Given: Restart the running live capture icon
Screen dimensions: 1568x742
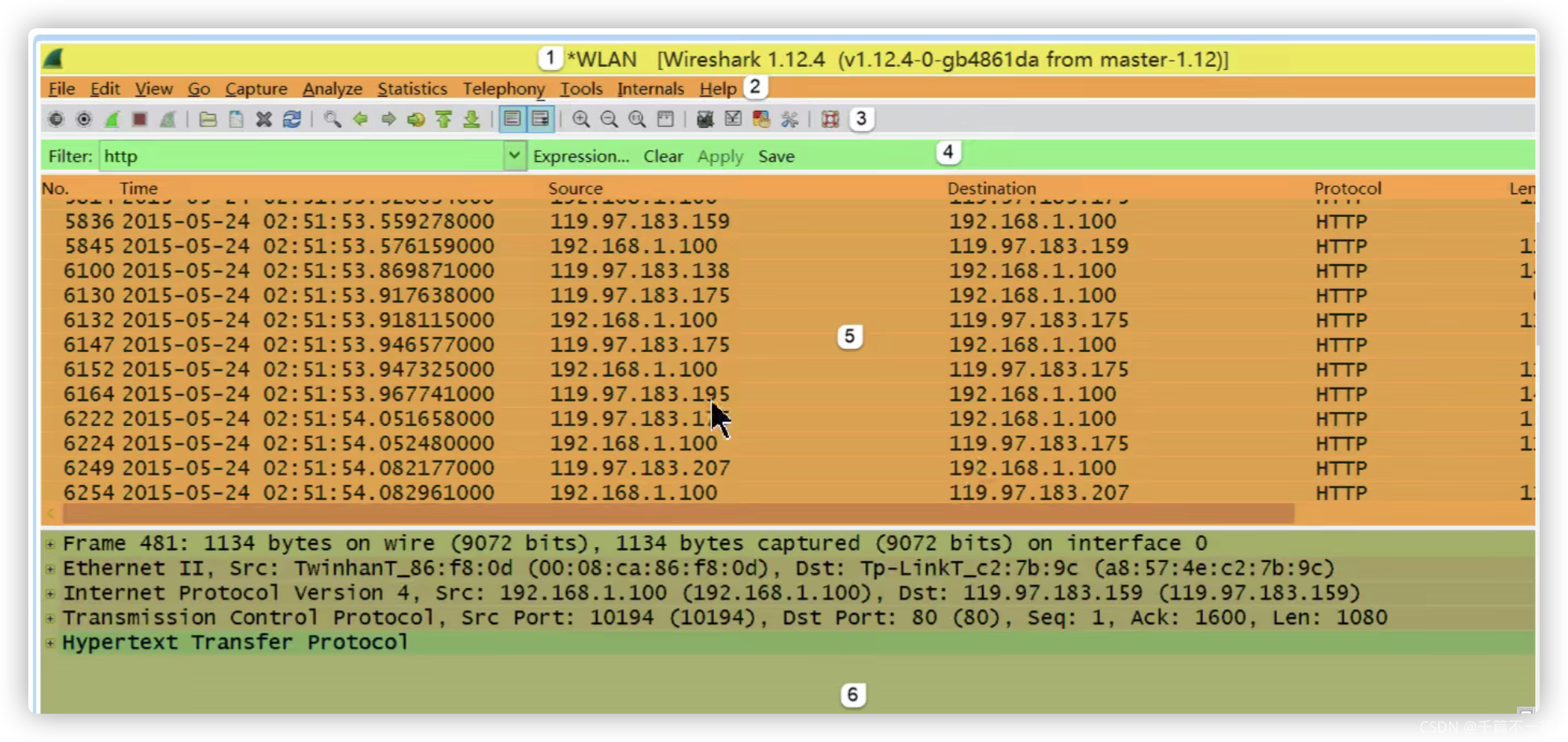Looking at the screenshot, I should 167,119.
